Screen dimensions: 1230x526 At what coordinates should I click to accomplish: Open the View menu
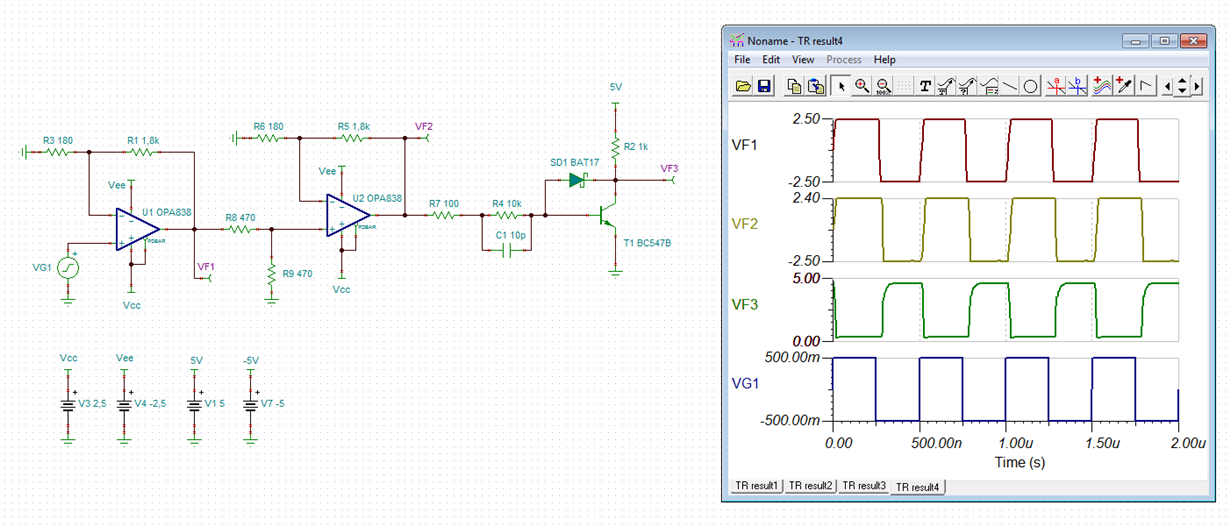pyautogui.click(x=803, y=60)
